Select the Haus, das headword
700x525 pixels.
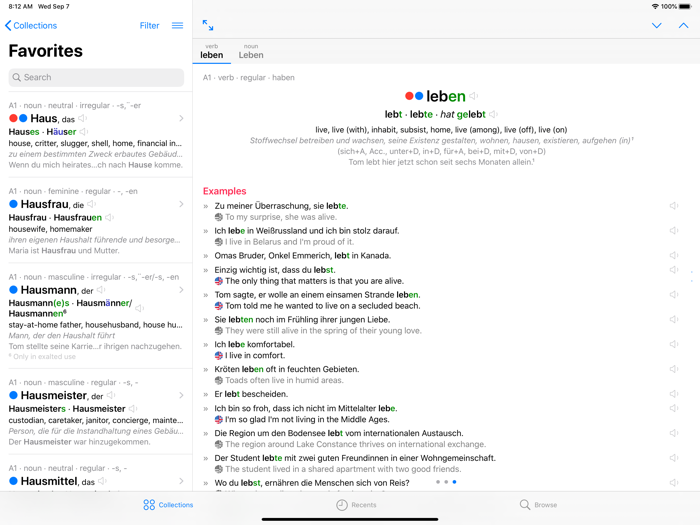(x=52, y=118)
